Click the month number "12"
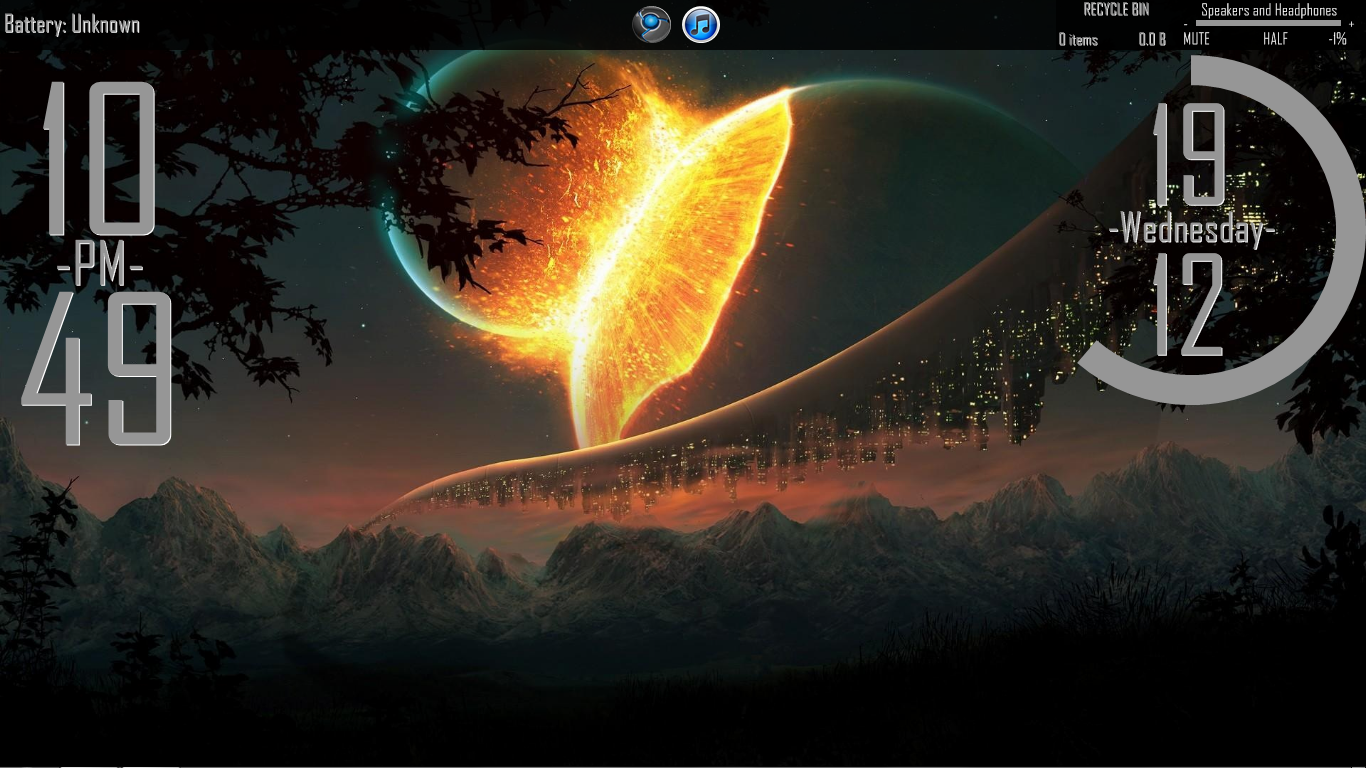The height and width of the screenshot is (768, 1366). [1190, 305]
